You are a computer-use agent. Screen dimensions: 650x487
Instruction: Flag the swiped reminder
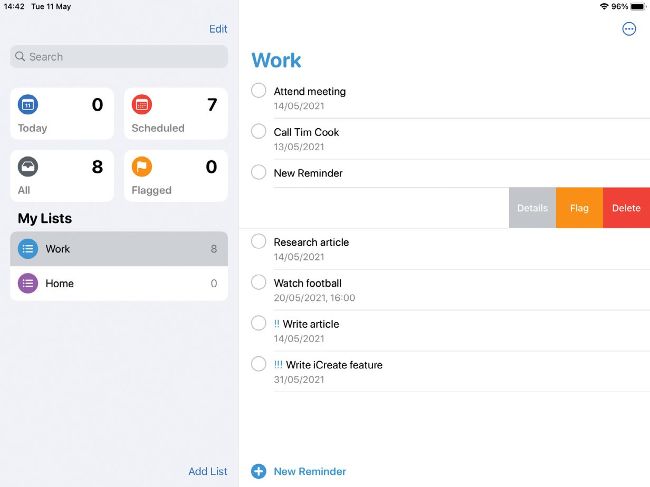(x=579, y=208)
